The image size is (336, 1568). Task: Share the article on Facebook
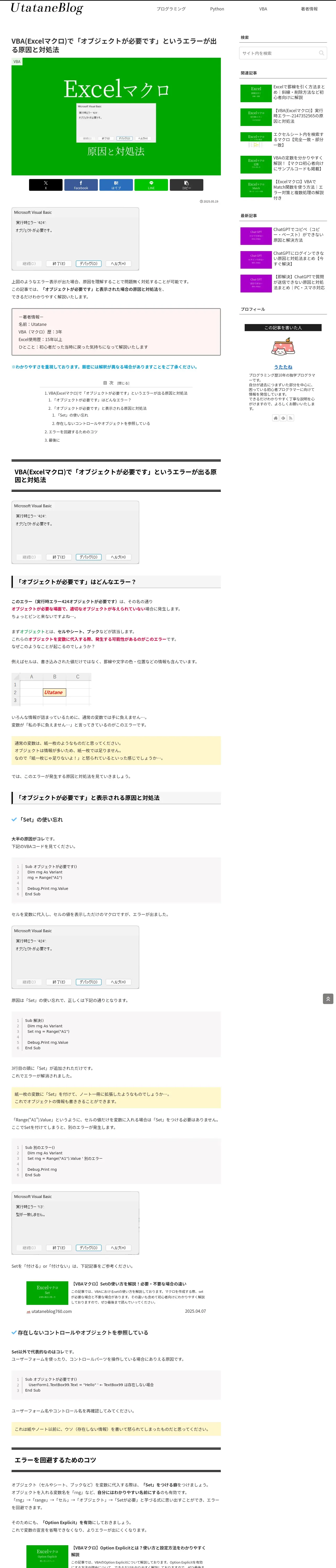point(81,185)
